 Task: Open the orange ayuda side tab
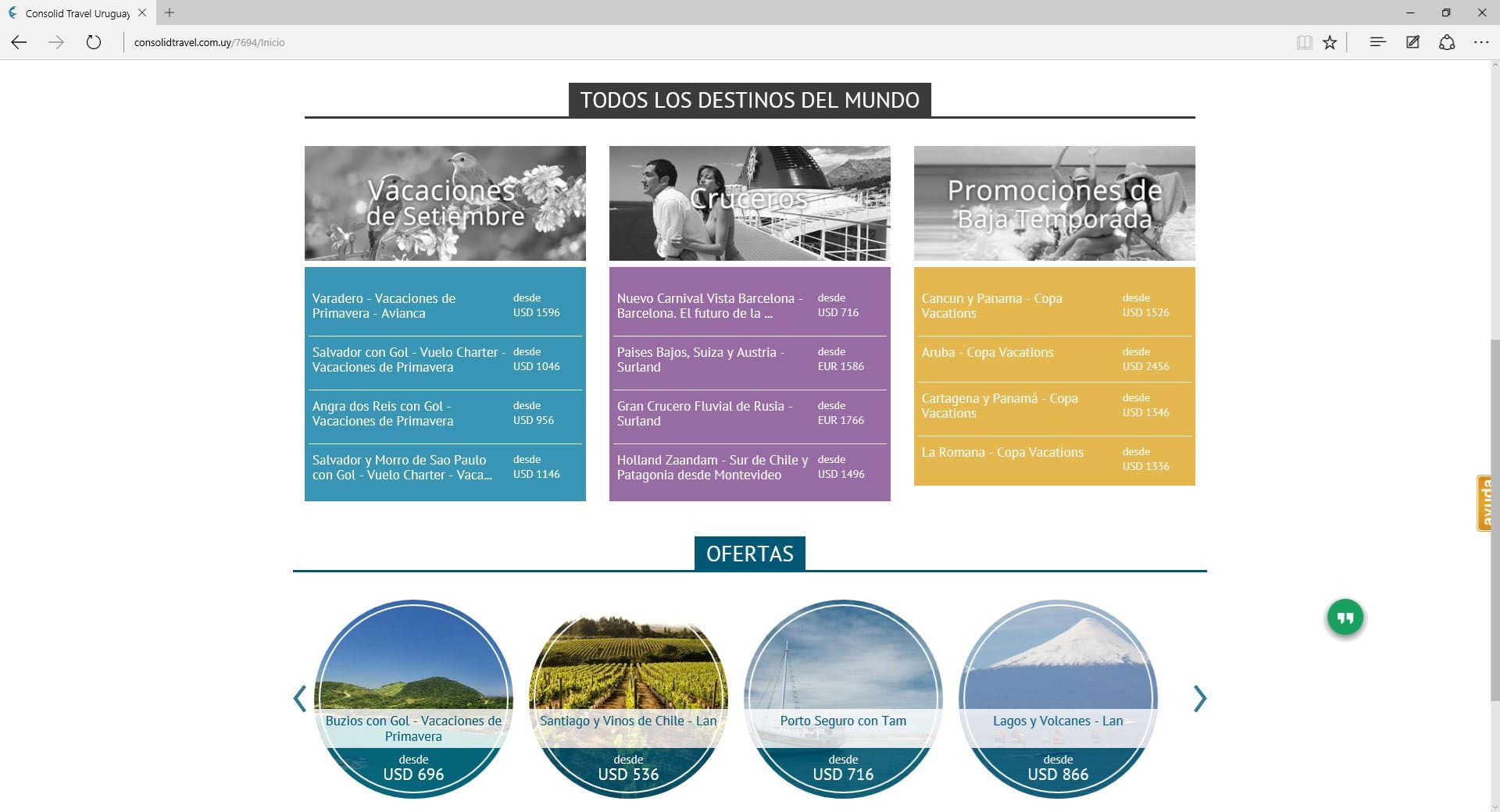coord(1485,503)
